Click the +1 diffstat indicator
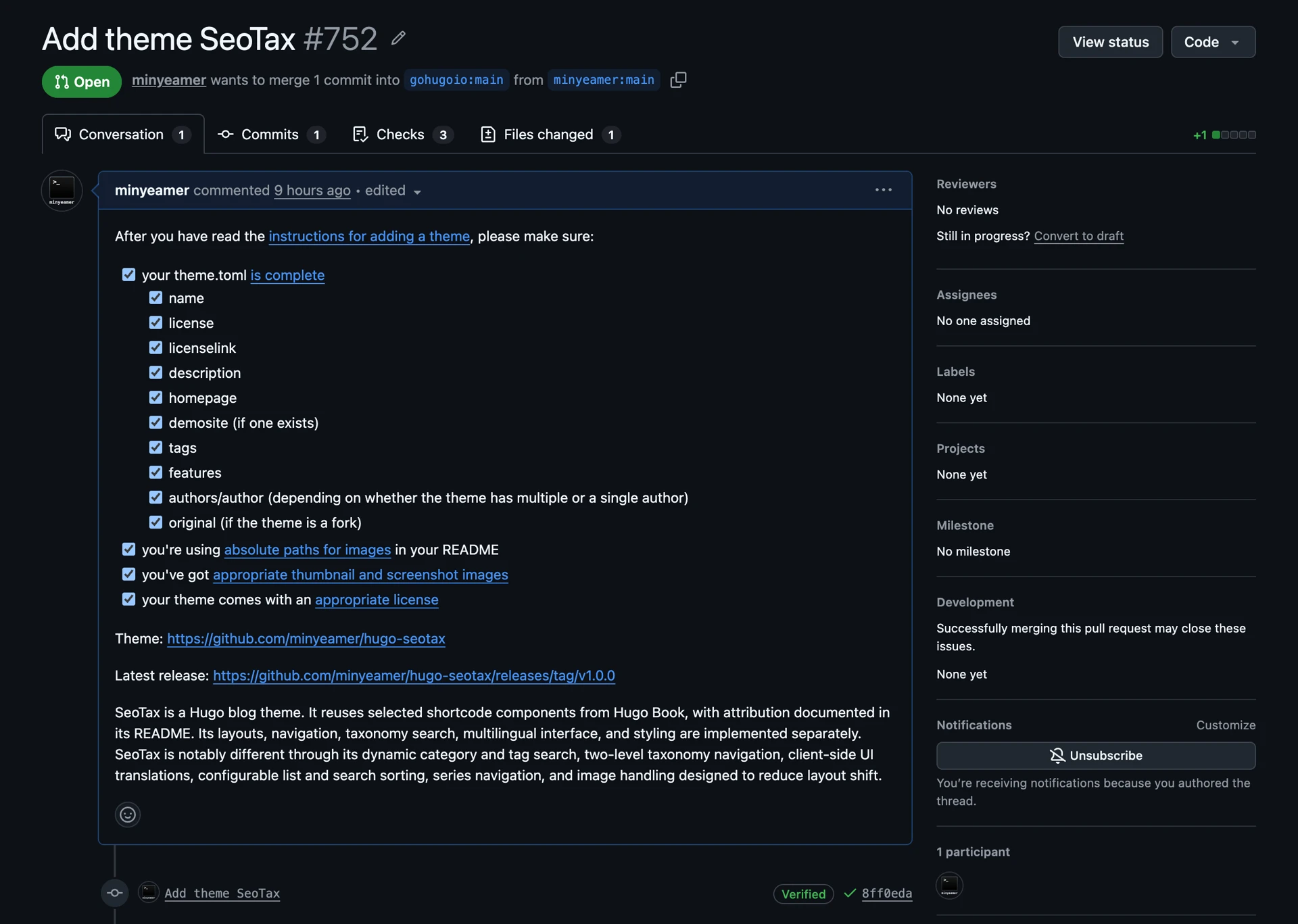Screen dimensions: 1298x924 coord(1224,135)
